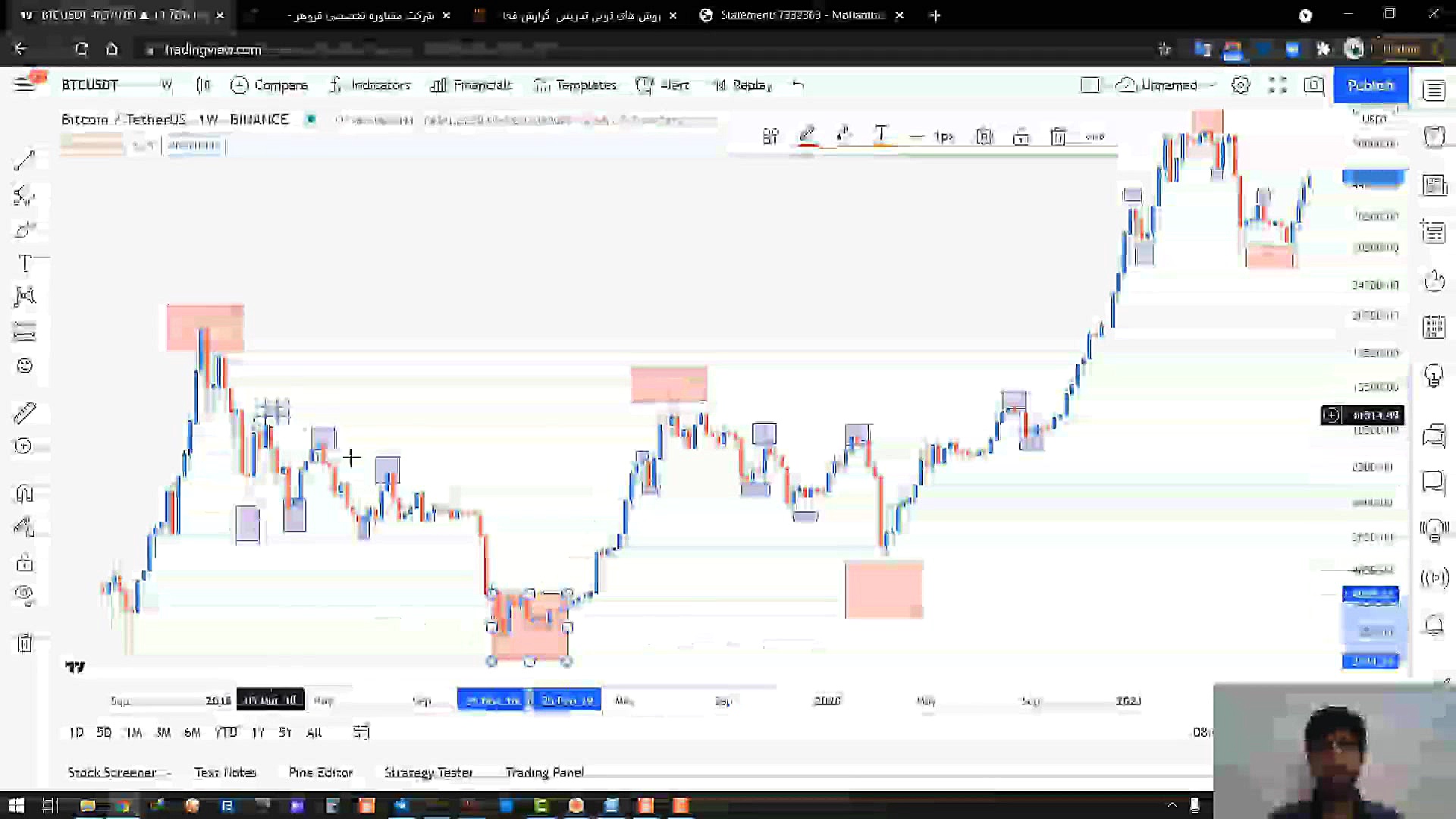
Task: Click the Publish button
Action: 1370,85
